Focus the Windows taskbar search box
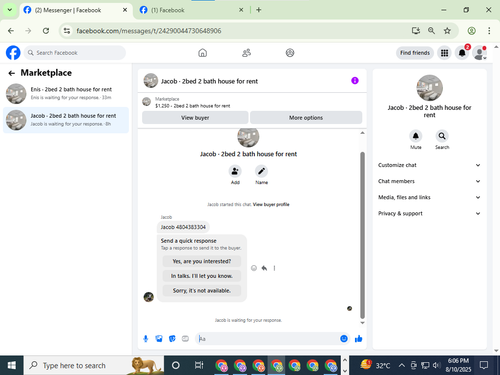This screenshot has height=375, width=500. coord(94,366)
